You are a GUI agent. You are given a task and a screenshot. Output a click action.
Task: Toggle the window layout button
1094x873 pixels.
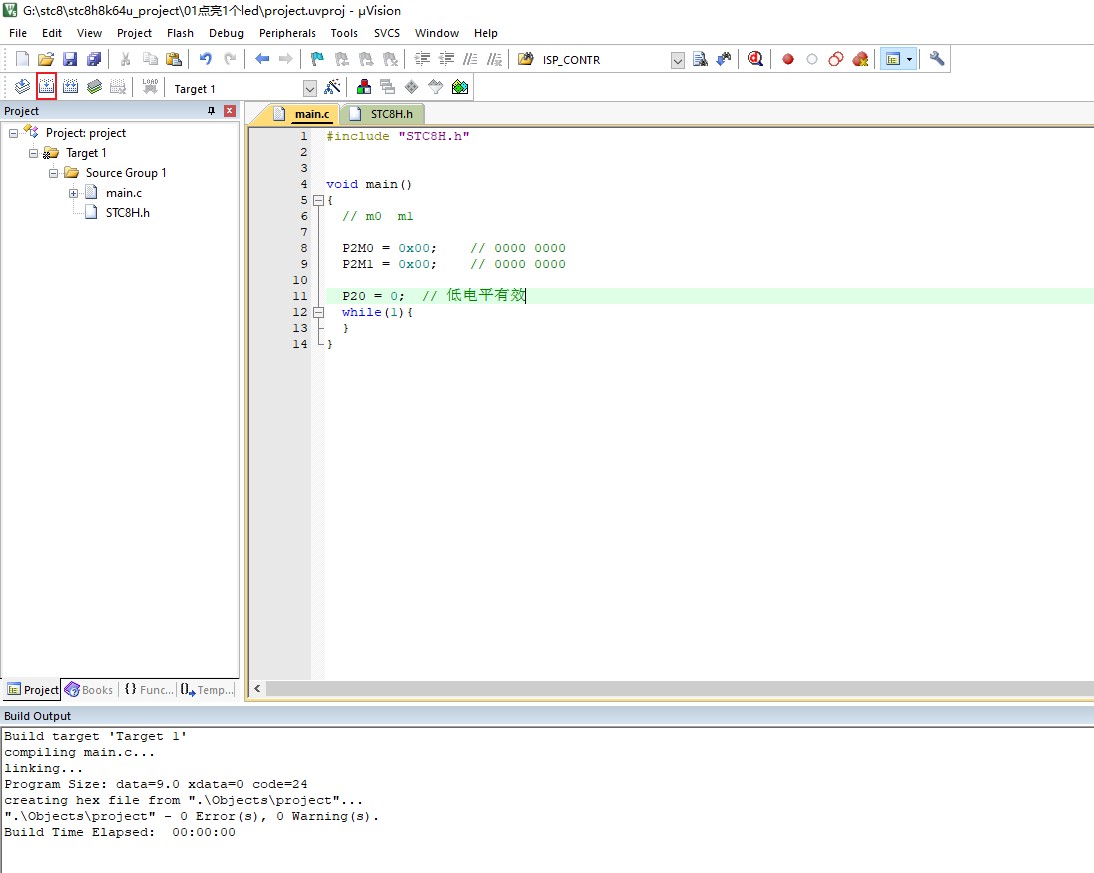[892, 59]
